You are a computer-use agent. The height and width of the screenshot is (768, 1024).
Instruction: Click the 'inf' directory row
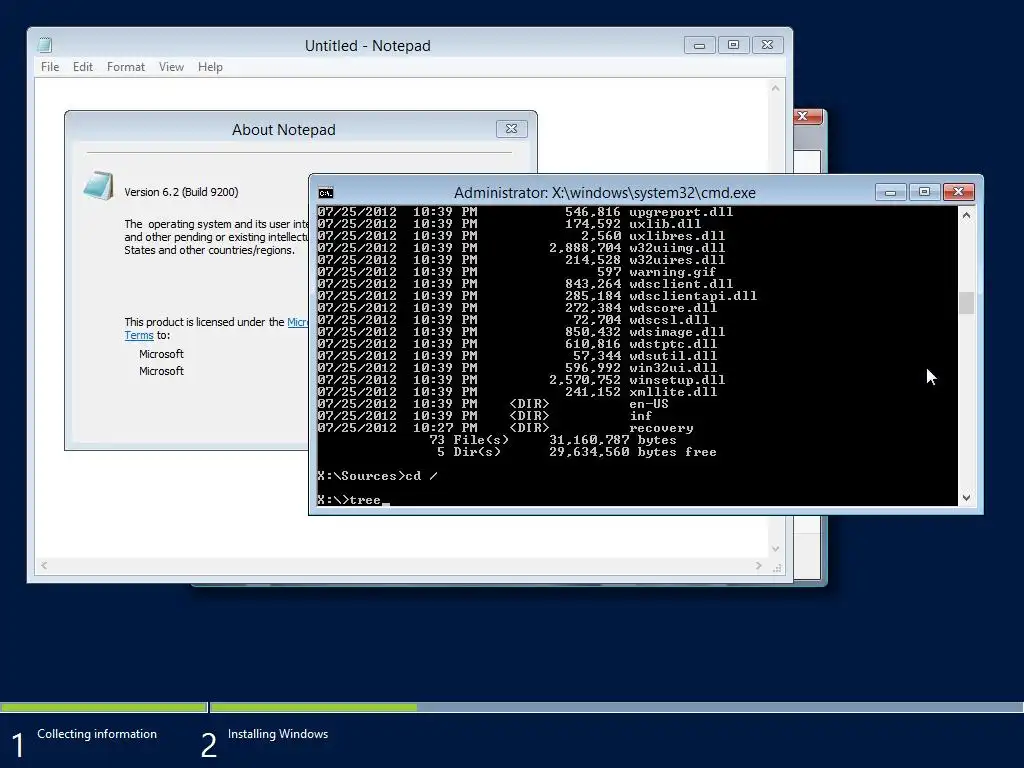tap(485, 416)
